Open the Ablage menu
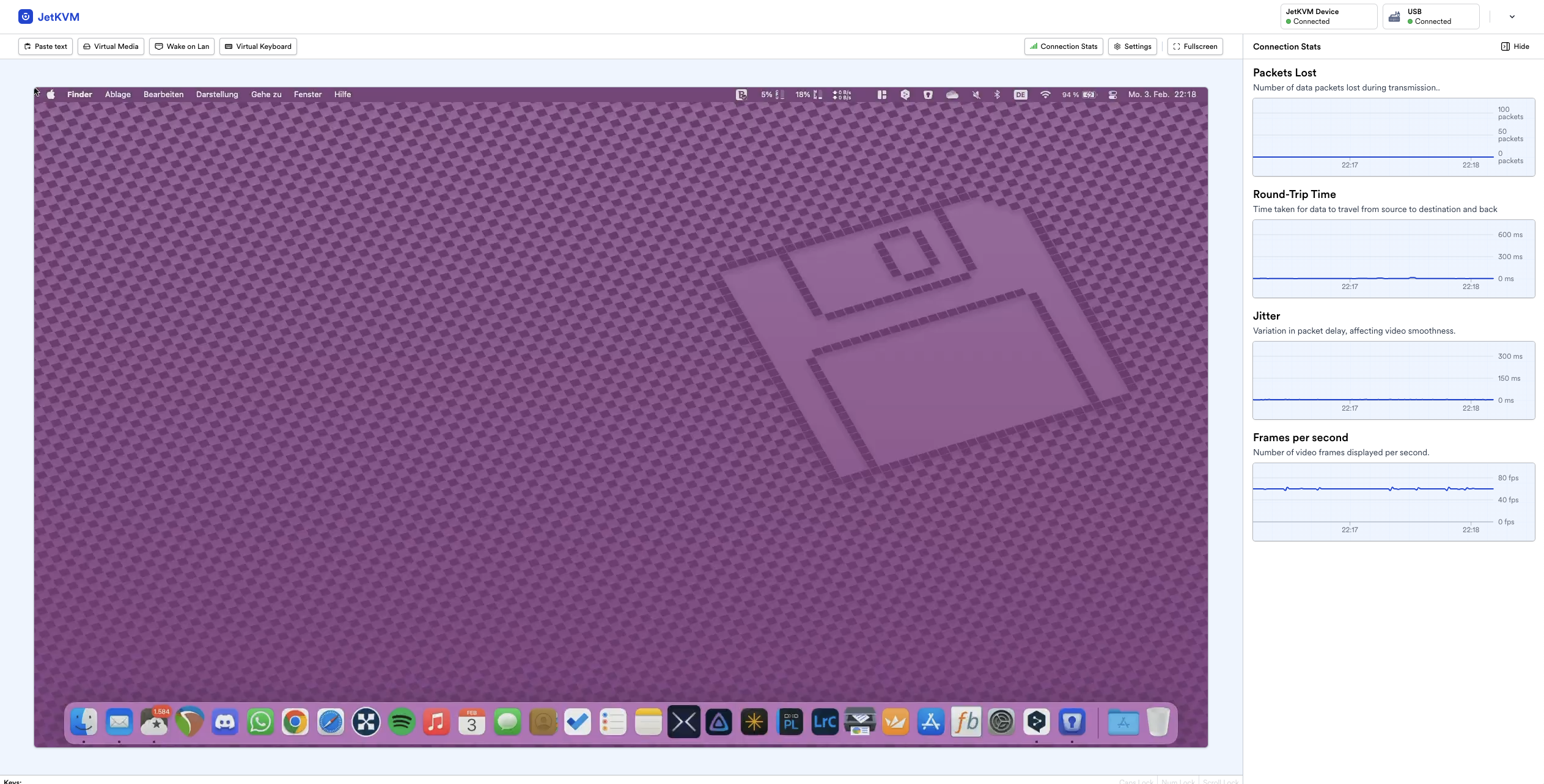Viewport: 1544px width, 784px height. click(x=117, y=95)
